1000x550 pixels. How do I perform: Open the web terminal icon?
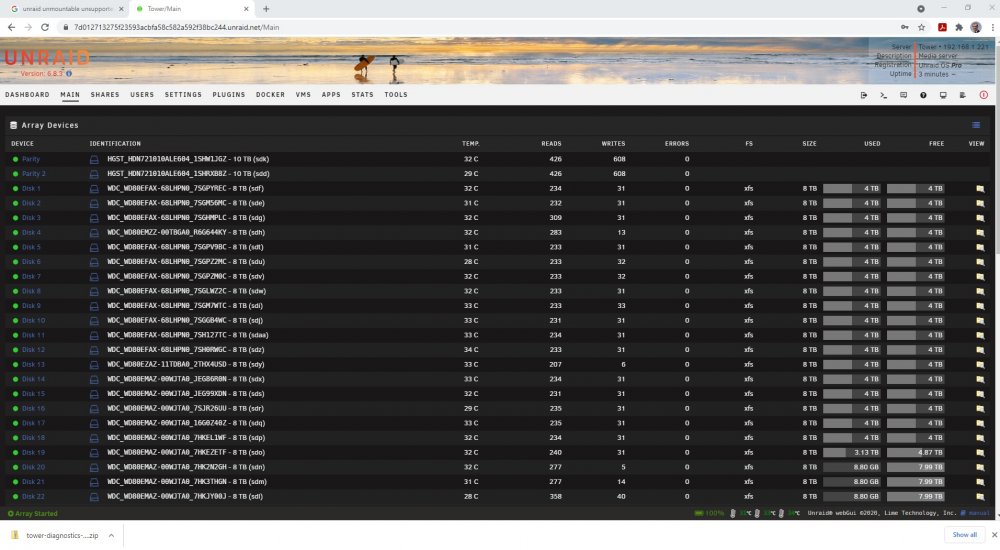[883, 95]
